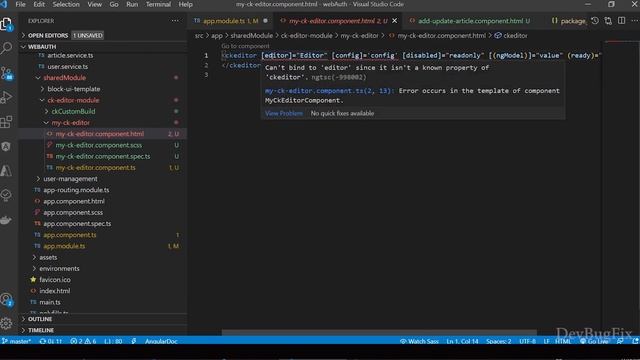Screen dimensions: 640x360
Task: Open the View menu
Action: [95, 4]
